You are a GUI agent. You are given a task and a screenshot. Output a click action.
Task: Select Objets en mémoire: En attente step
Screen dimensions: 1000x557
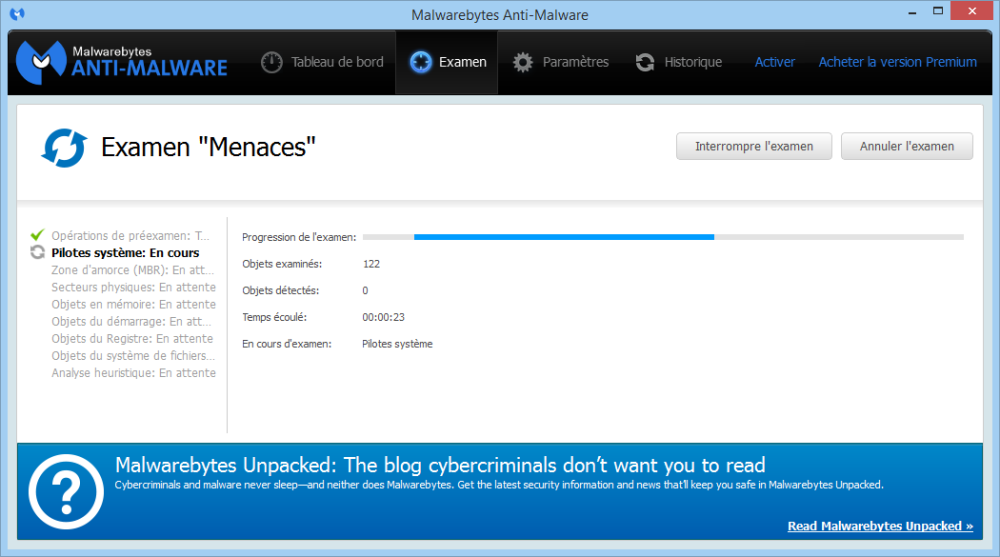[x=133, y=304]
